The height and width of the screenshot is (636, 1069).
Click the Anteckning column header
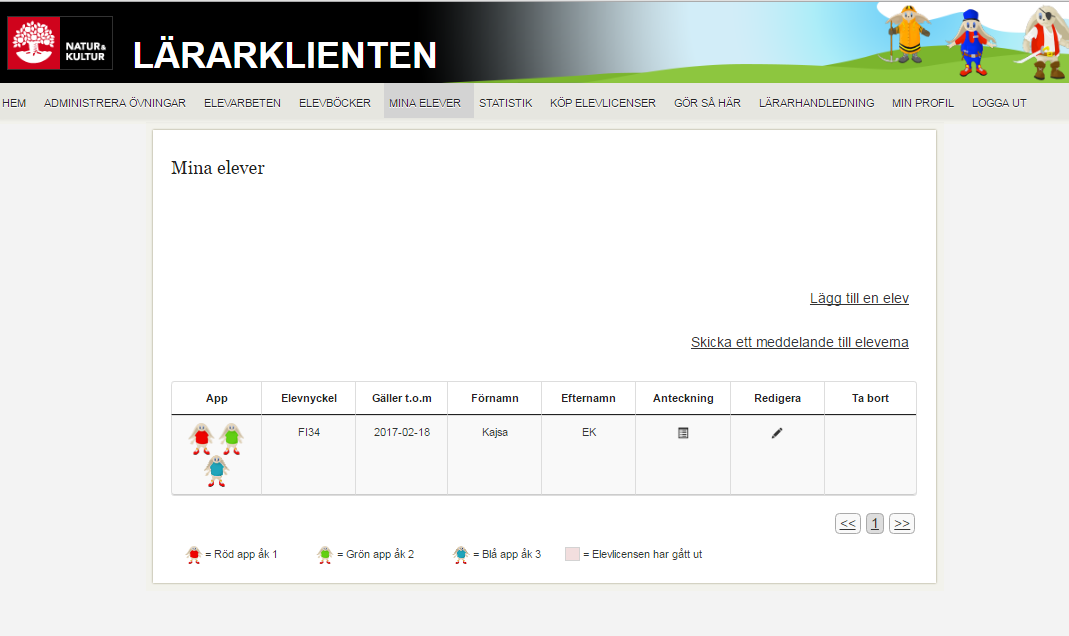(683, 398)
